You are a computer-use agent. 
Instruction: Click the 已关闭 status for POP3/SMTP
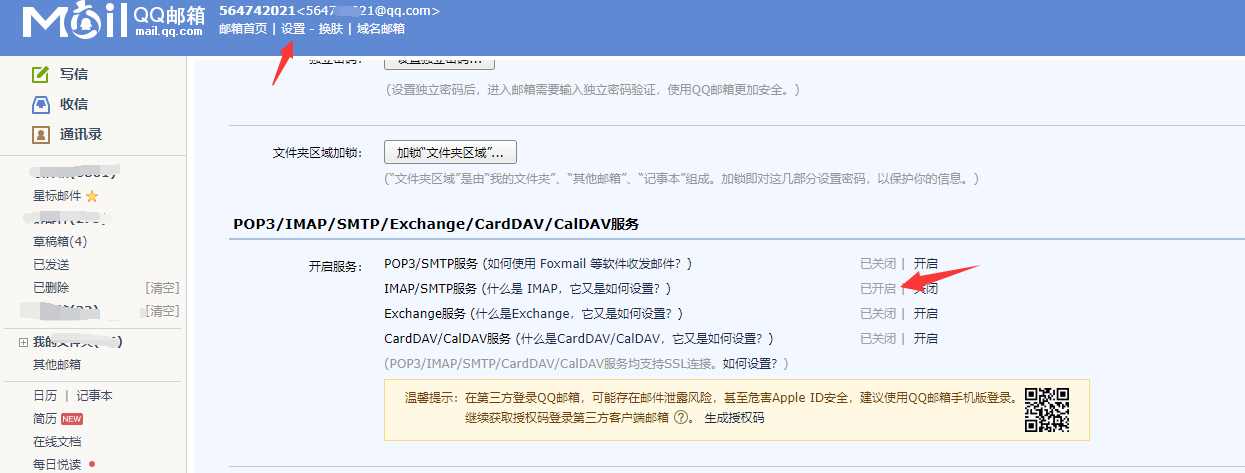click(x=878, y=264)
